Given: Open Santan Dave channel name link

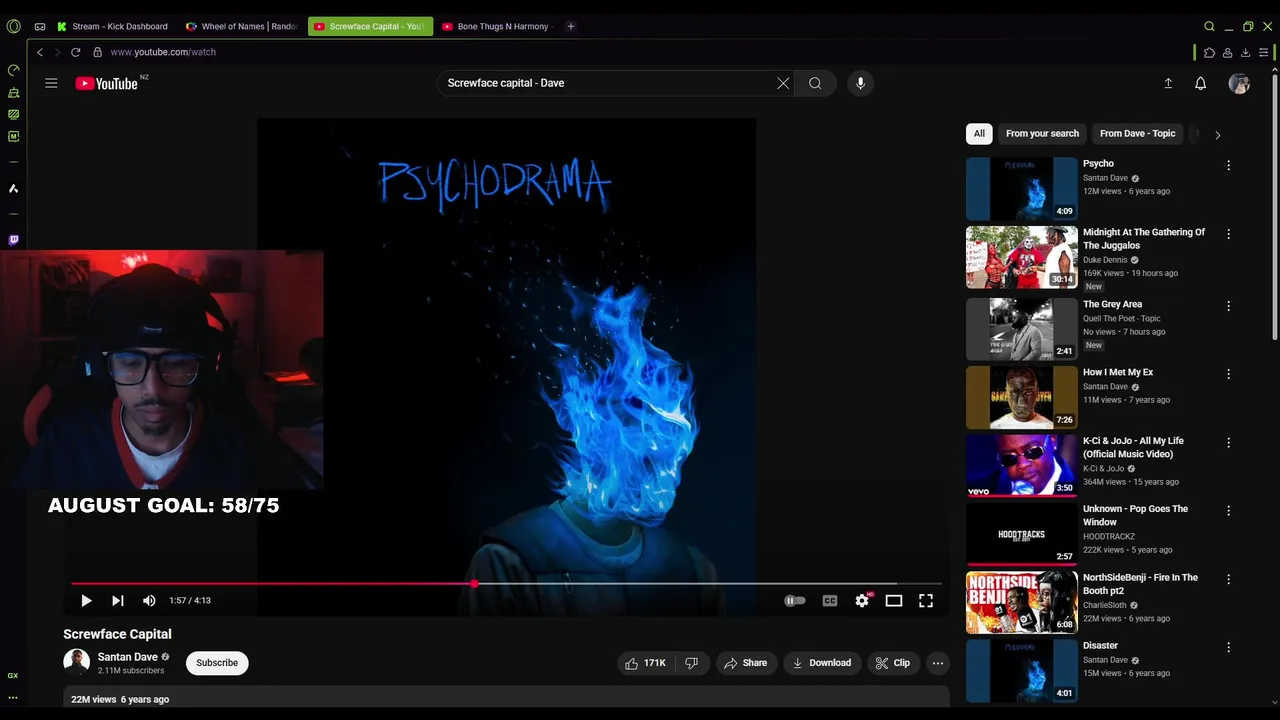Looking at the screenshot, I should coord(127,657).
